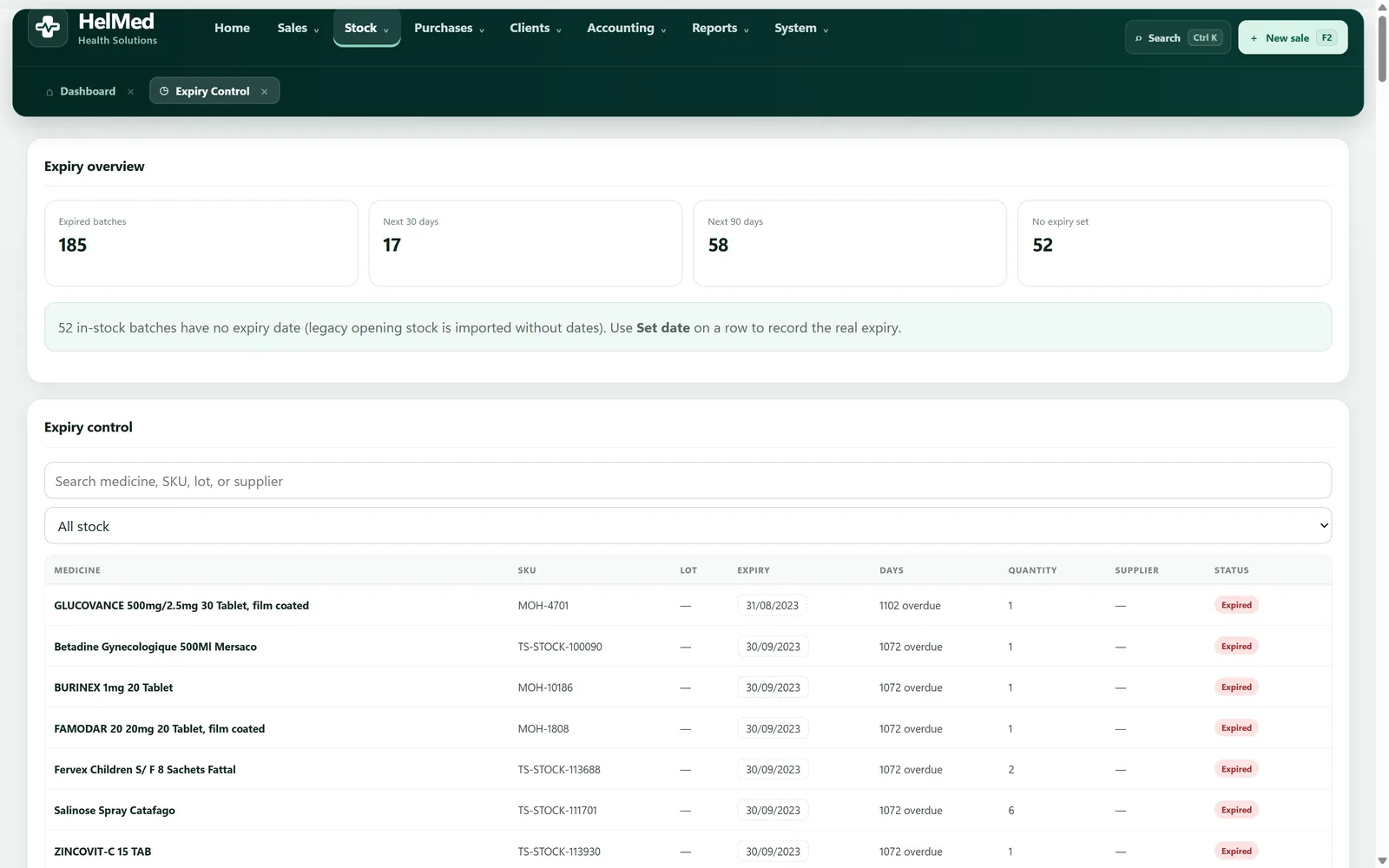Click the clock icon on Expiry Control tab
The image size is (1389, 868).
coord(164,91)
